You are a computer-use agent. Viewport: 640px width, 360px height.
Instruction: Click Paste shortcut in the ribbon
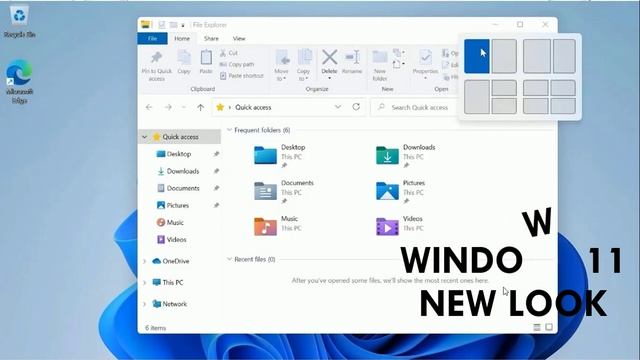(242, 76)
